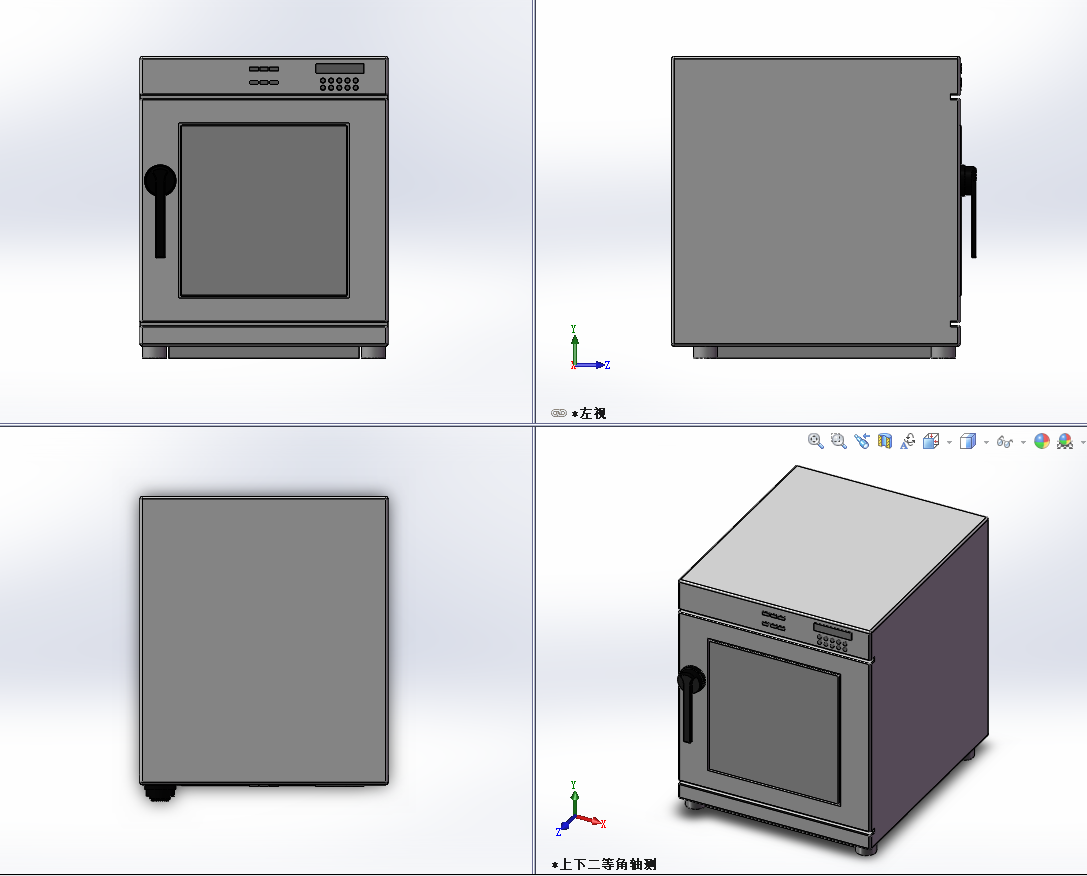Click Zoom to Fit magnifier icon
The height and width of the screenshot is (876, 1087).
[815, 441]
